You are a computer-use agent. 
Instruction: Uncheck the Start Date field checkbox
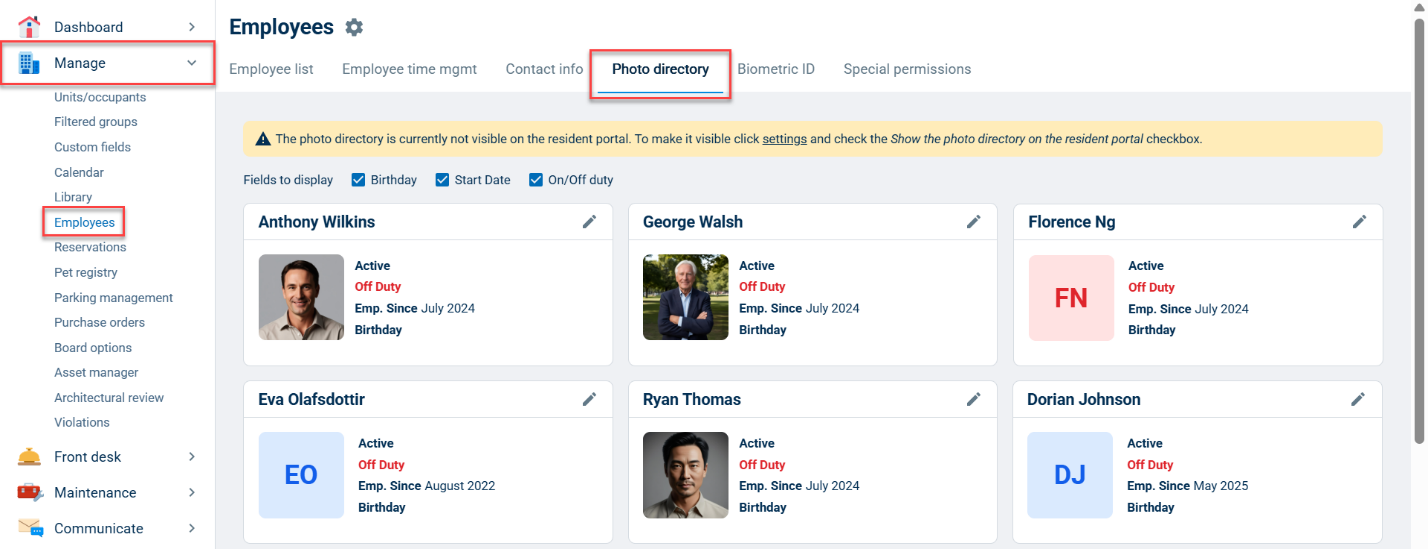pos(442,180)
